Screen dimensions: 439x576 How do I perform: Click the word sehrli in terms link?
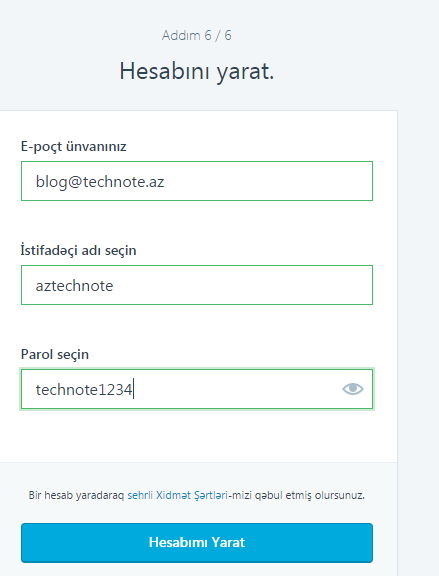click(140, 495)
